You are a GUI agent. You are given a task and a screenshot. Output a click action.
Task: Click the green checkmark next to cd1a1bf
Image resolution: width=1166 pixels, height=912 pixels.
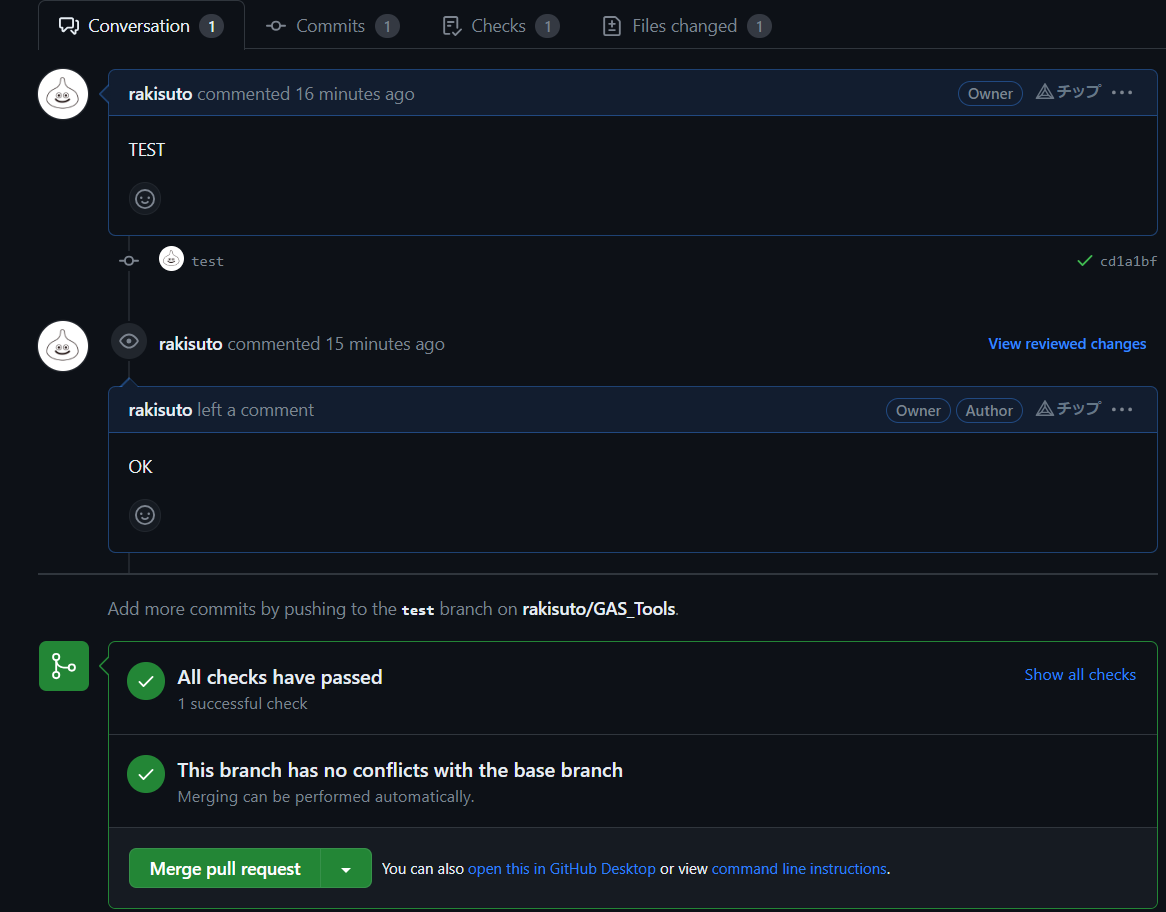pos(1084,260)
